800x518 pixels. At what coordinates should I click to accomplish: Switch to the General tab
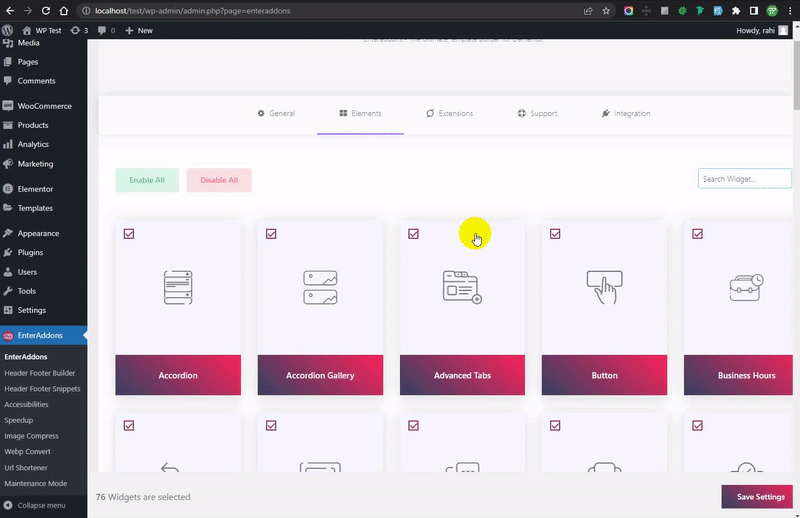[x=276, y=114]
